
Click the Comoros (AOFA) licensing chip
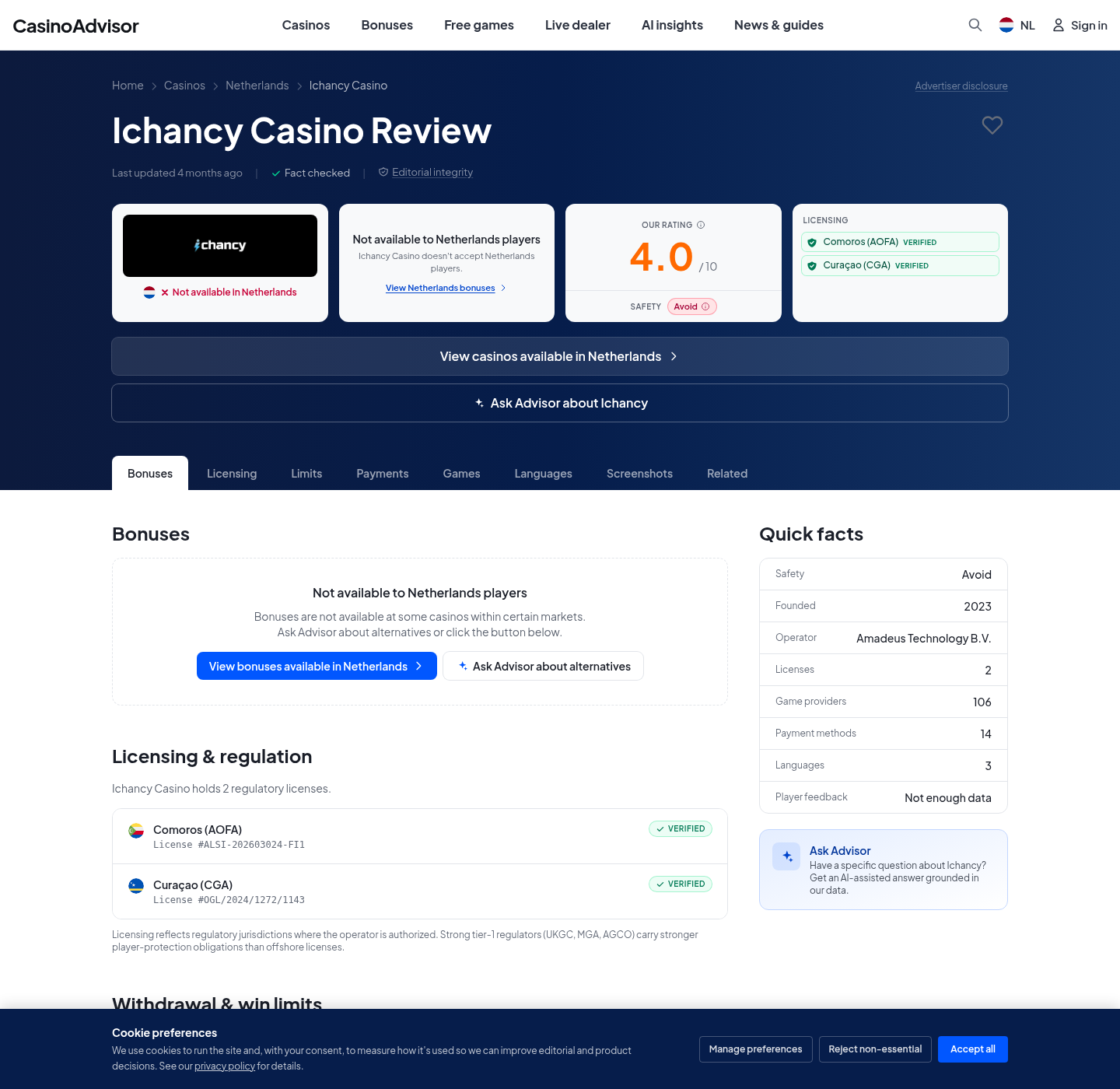[900, 242]
